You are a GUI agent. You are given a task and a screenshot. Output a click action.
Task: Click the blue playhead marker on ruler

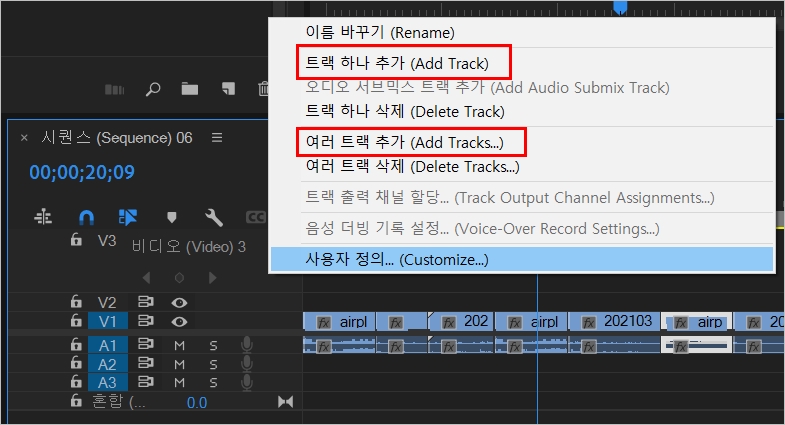[x=620, y=7]
